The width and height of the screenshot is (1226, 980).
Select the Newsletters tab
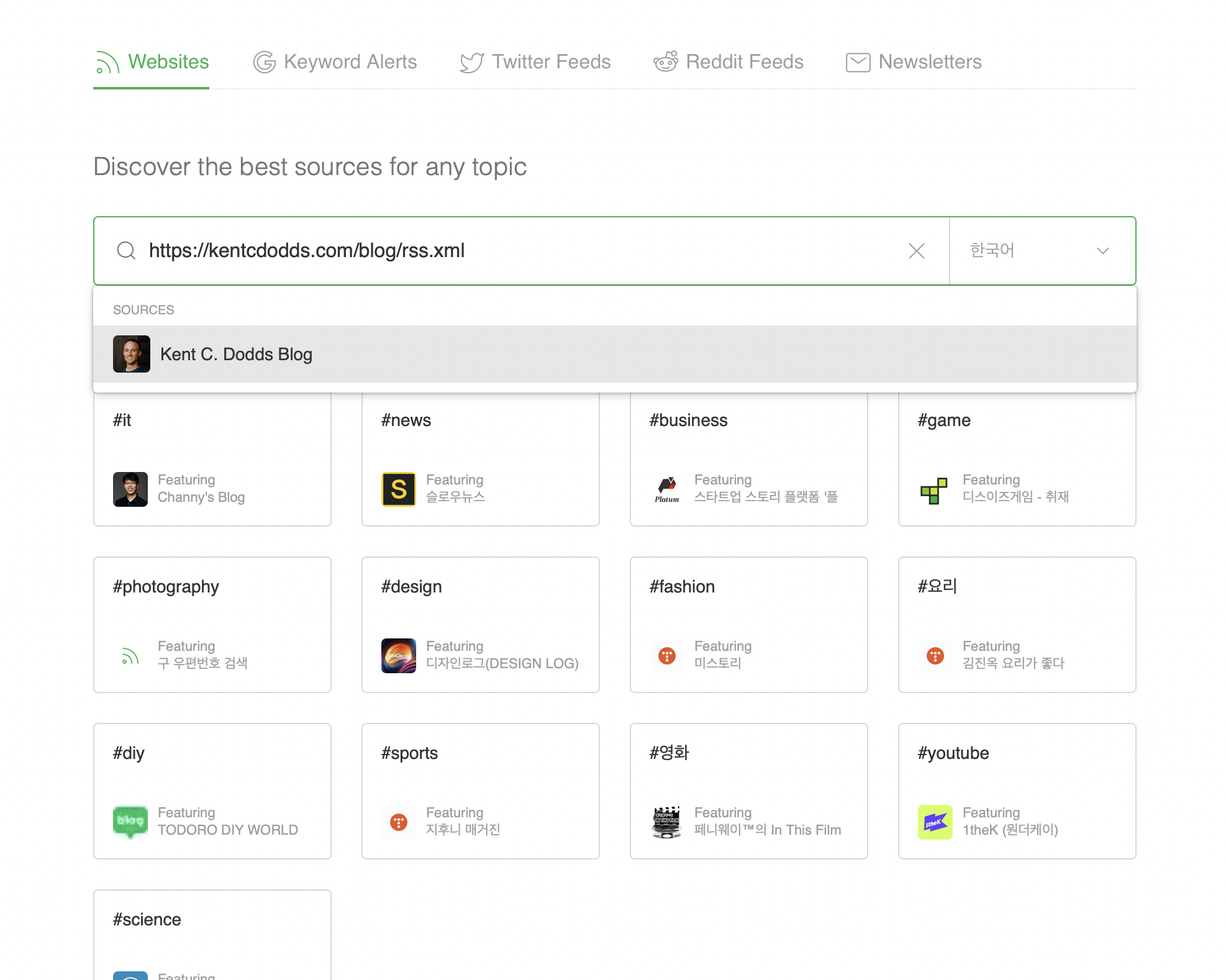914,62
